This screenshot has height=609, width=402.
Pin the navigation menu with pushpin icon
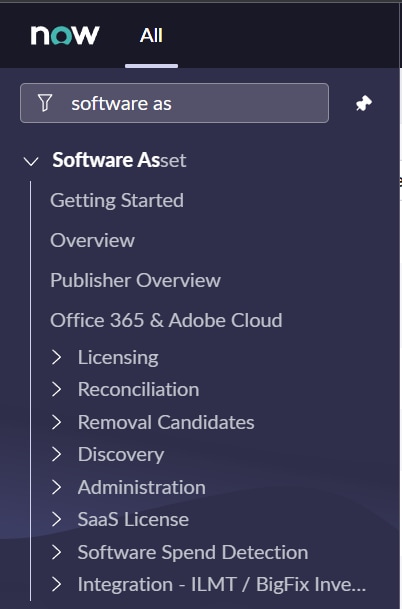point(364,103)
